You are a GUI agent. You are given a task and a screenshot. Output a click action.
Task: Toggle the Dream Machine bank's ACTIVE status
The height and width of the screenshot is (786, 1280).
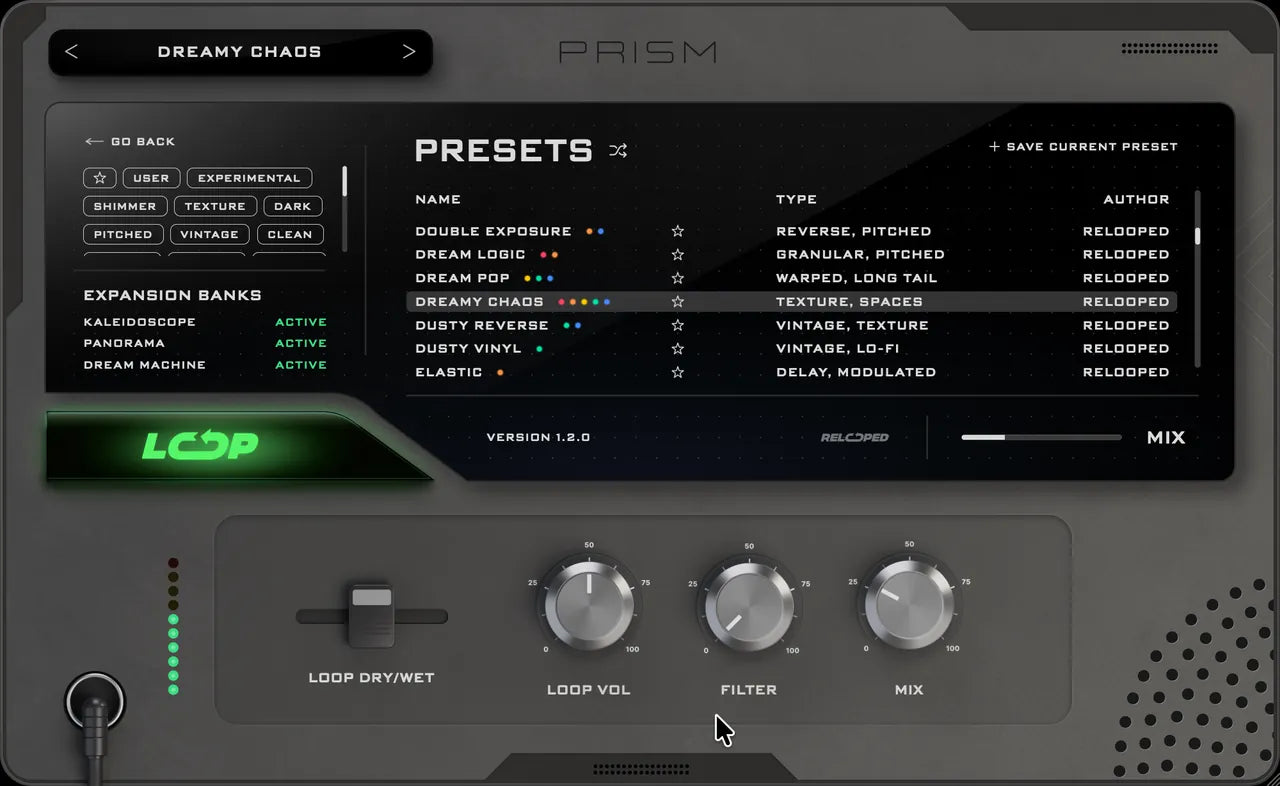pyautogui.click(x=301, y=365)
